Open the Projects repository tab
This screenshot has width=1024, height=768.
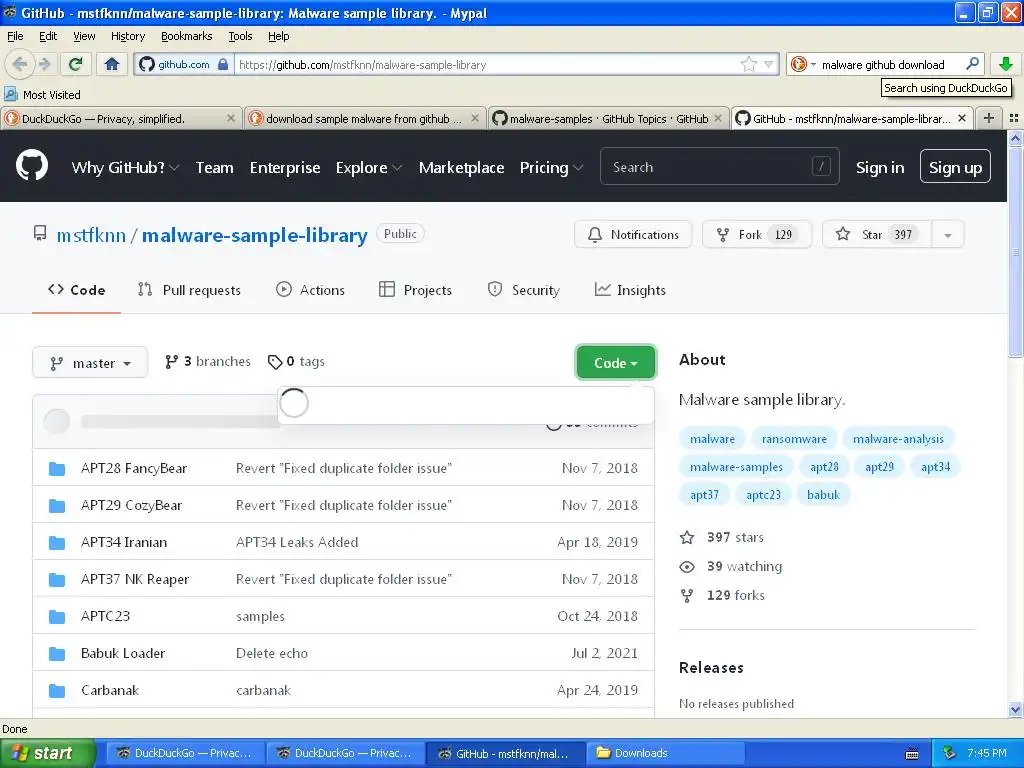click(415, 290)
